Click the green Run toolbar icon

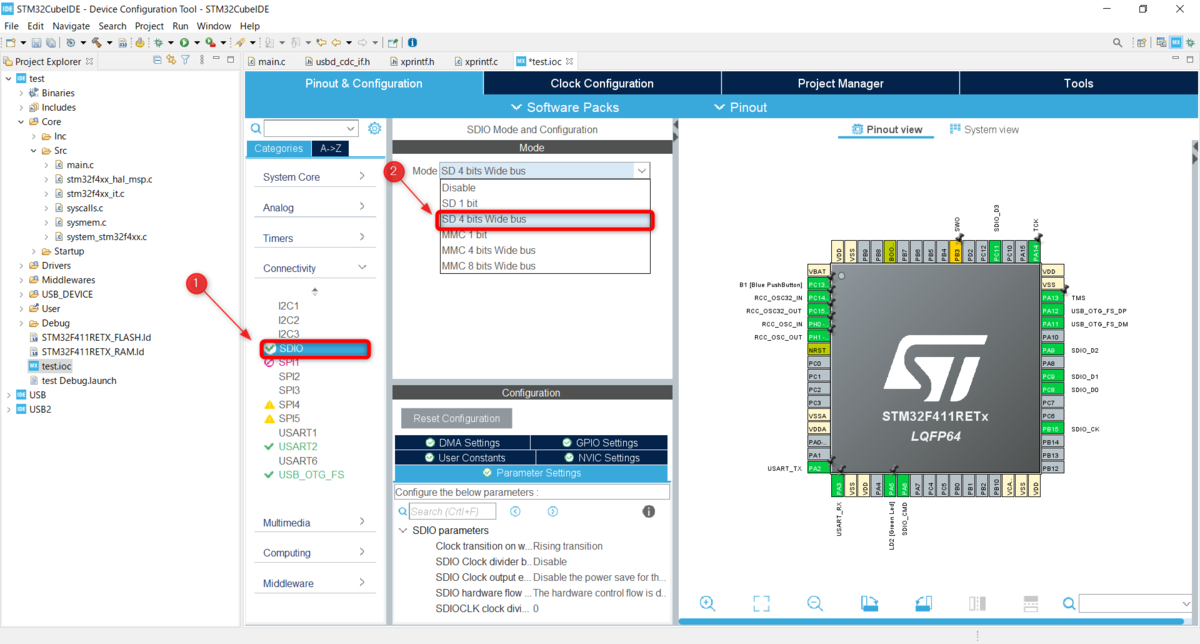tap(184, 42)
